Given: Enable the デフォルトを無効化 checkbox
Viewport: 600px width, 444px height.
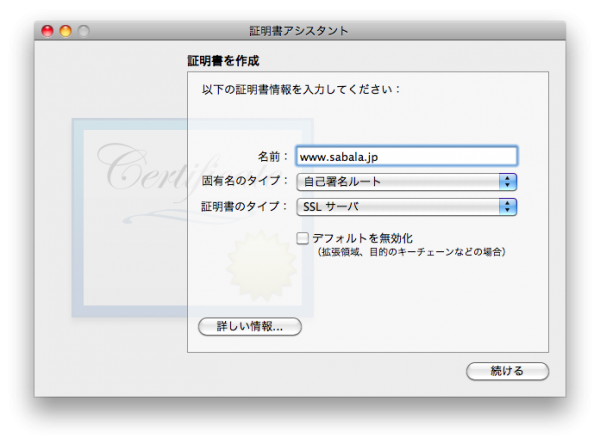Looking at the screenshot, I should (x=302, y=238).
